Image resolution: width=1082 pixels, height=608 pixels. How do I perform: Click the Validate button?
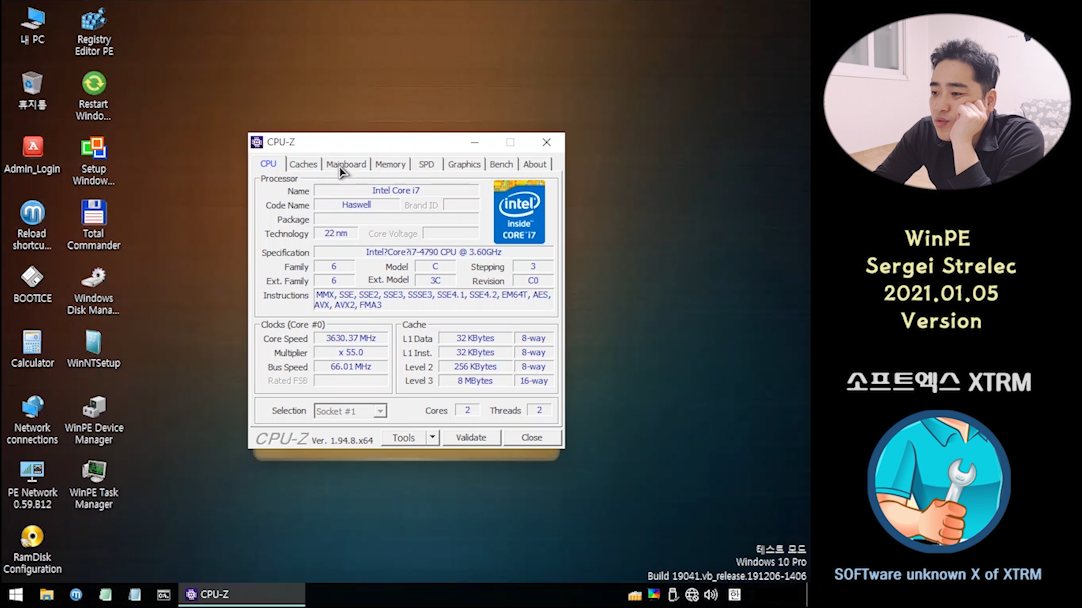(x=471, y=438)
